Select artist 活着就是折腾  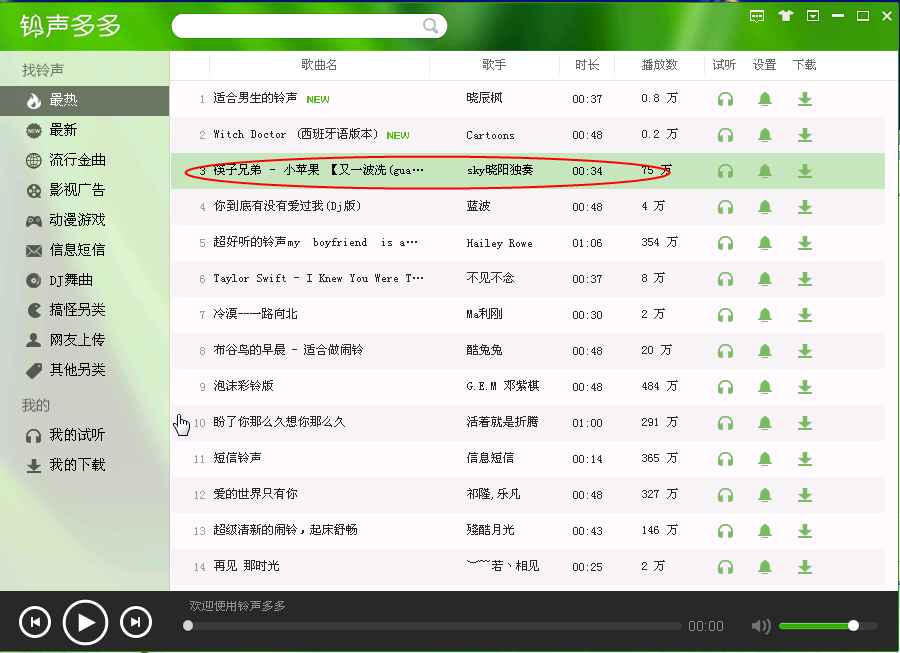tap(502, 422)
